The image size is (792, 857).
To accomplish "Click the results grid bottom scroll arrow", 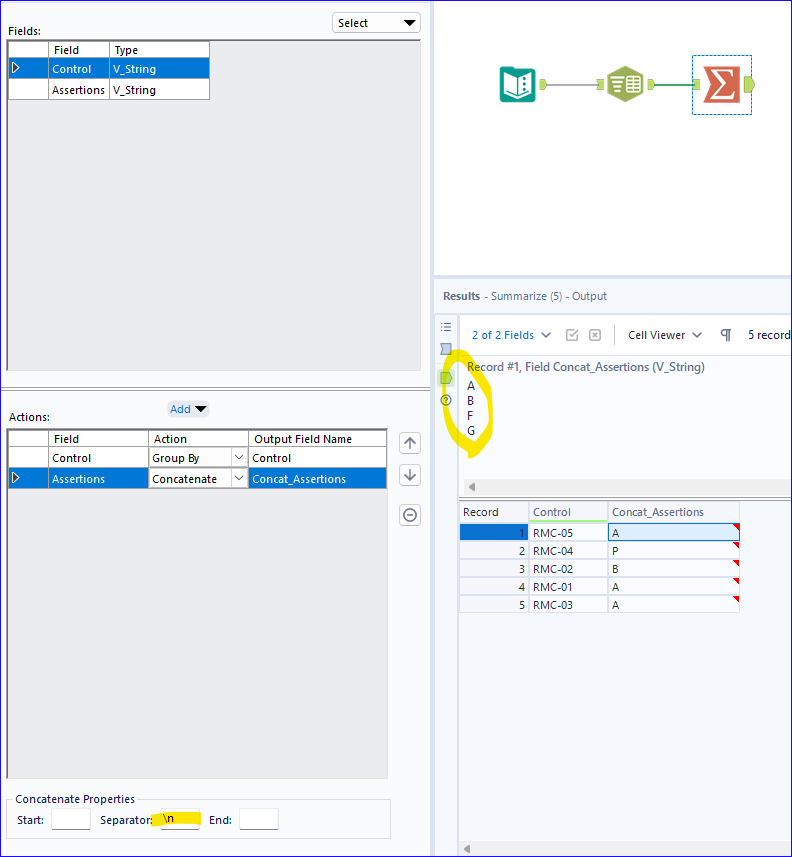I will (x=467, y=849).
